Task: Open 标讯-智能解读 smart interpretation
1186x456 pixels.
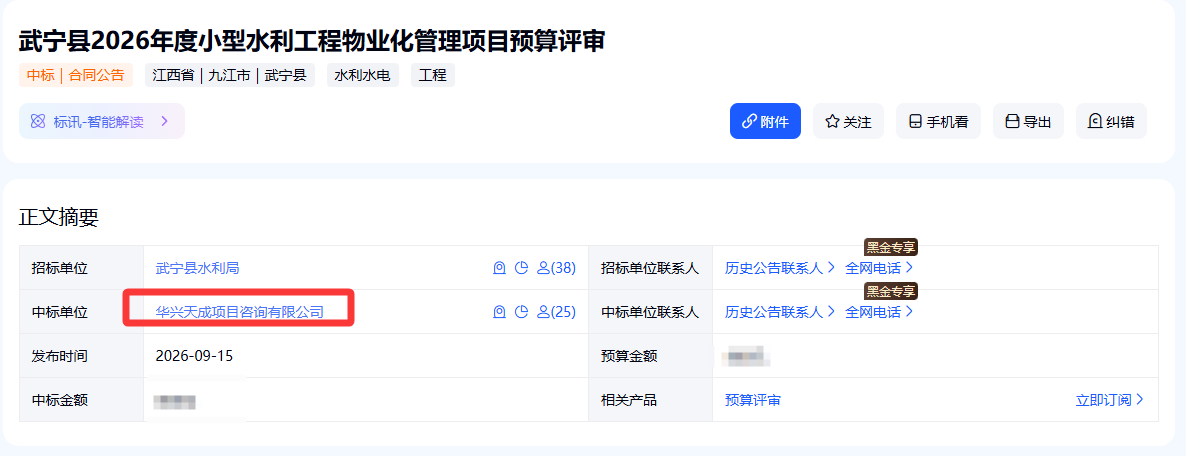Action: (101, 121)
